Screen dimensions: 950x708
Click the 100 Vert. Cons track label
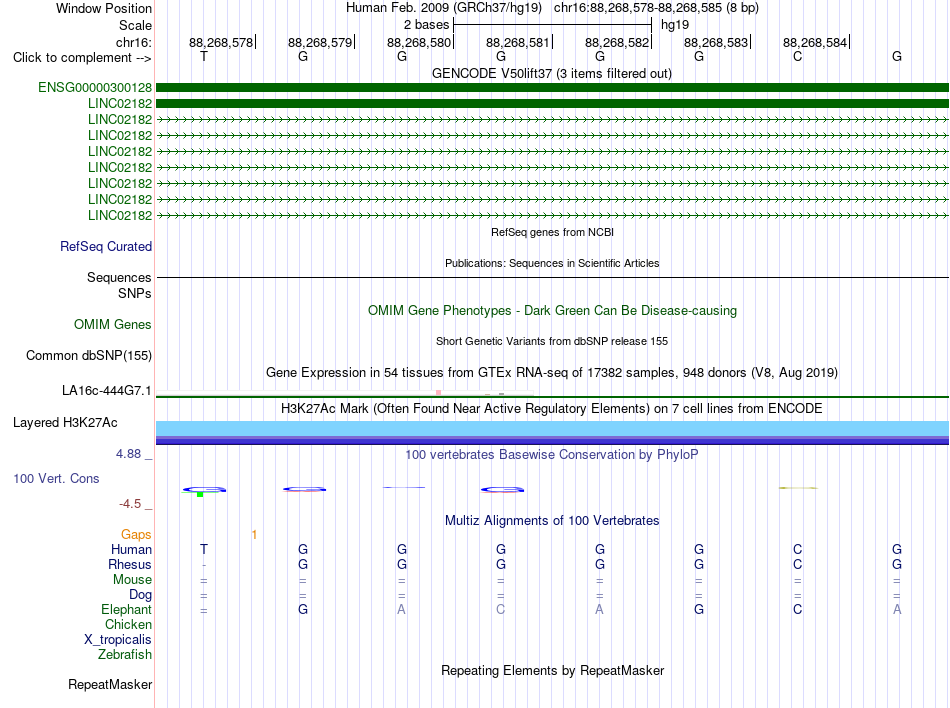(56, 478)
